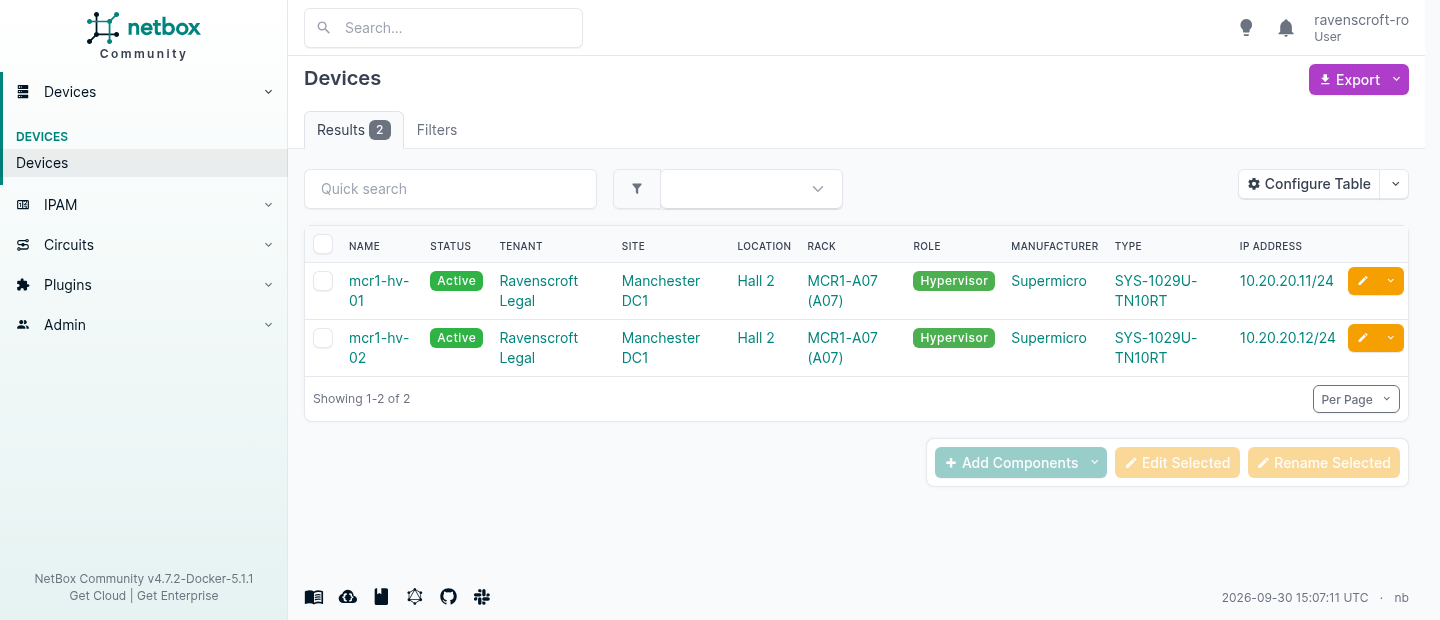
Task: Click the Quick search field
Action: point(450,189)
